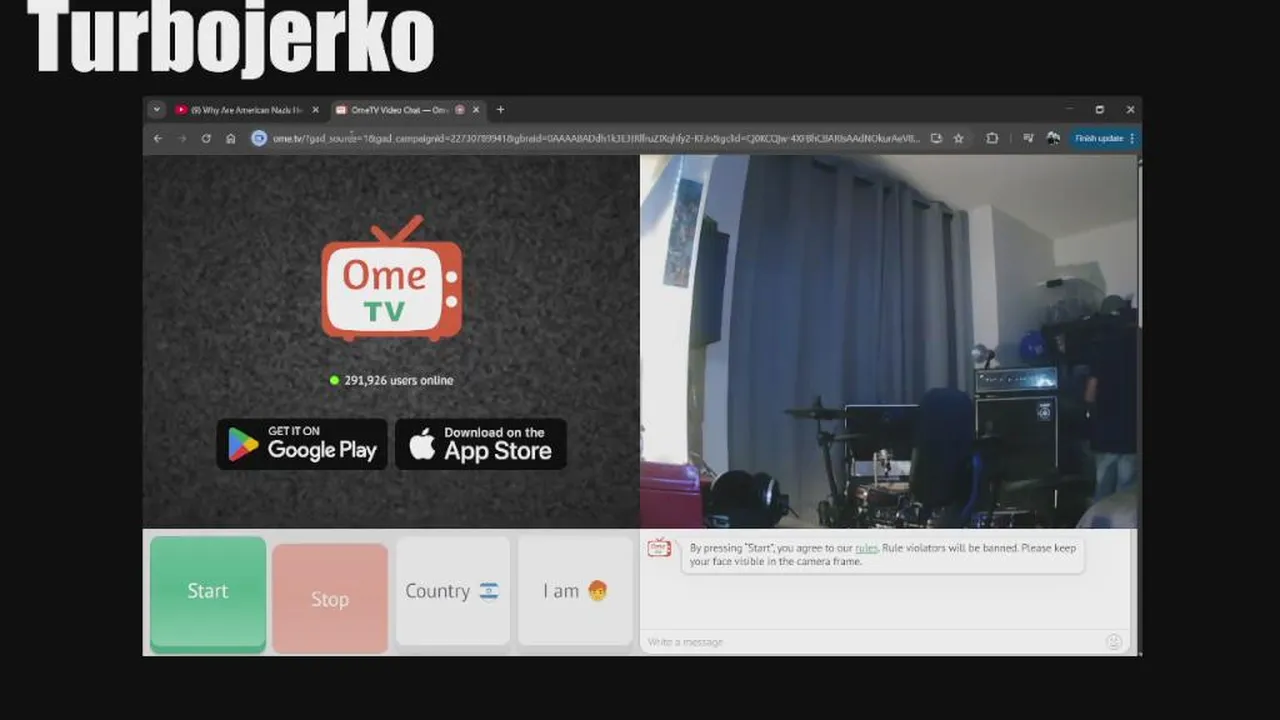
Task: Open the Country selector
Action: click(453, 591)
